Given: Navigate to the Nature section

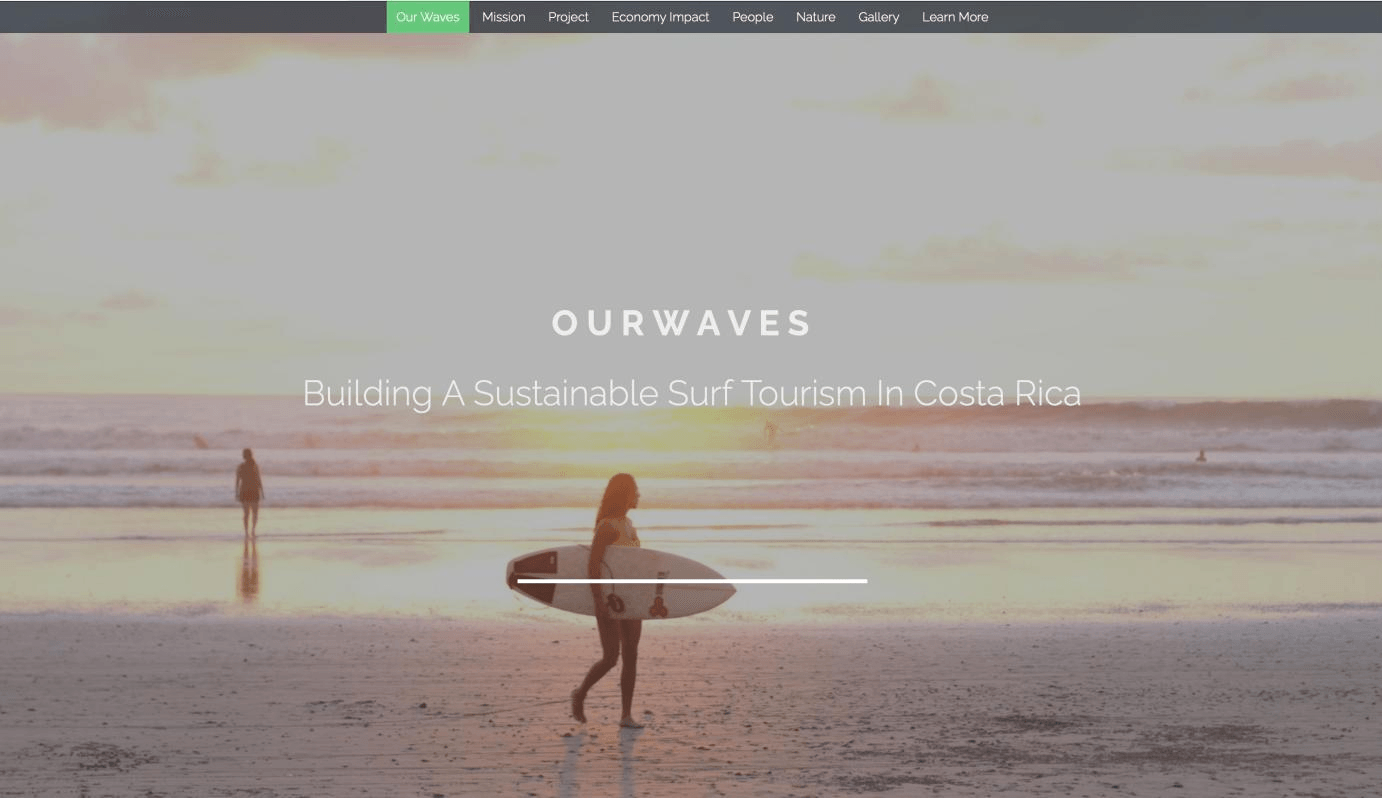Looking at the screenshot, I should 815,17.
